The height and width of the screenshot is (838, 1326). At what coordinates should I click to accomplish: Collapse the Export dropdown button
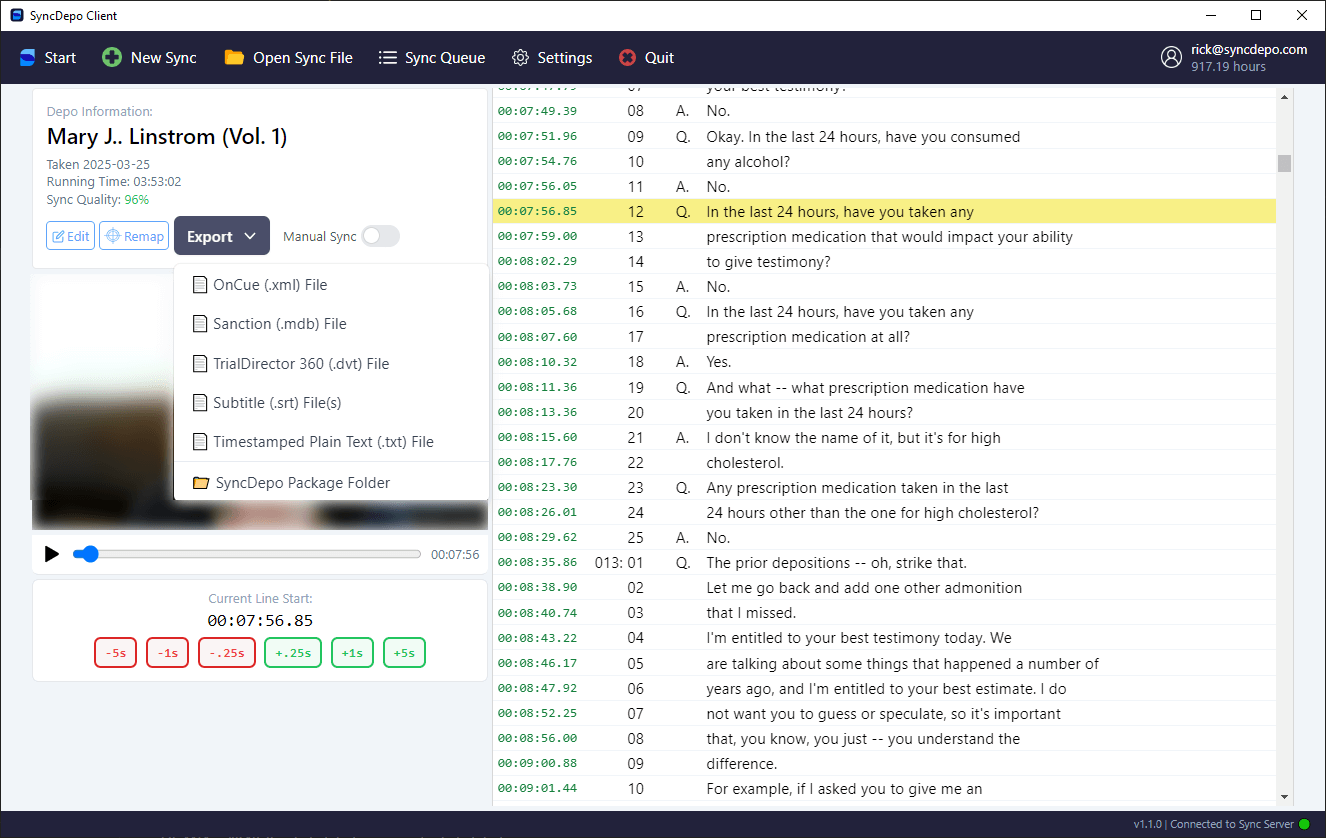(x=221, y=236)
